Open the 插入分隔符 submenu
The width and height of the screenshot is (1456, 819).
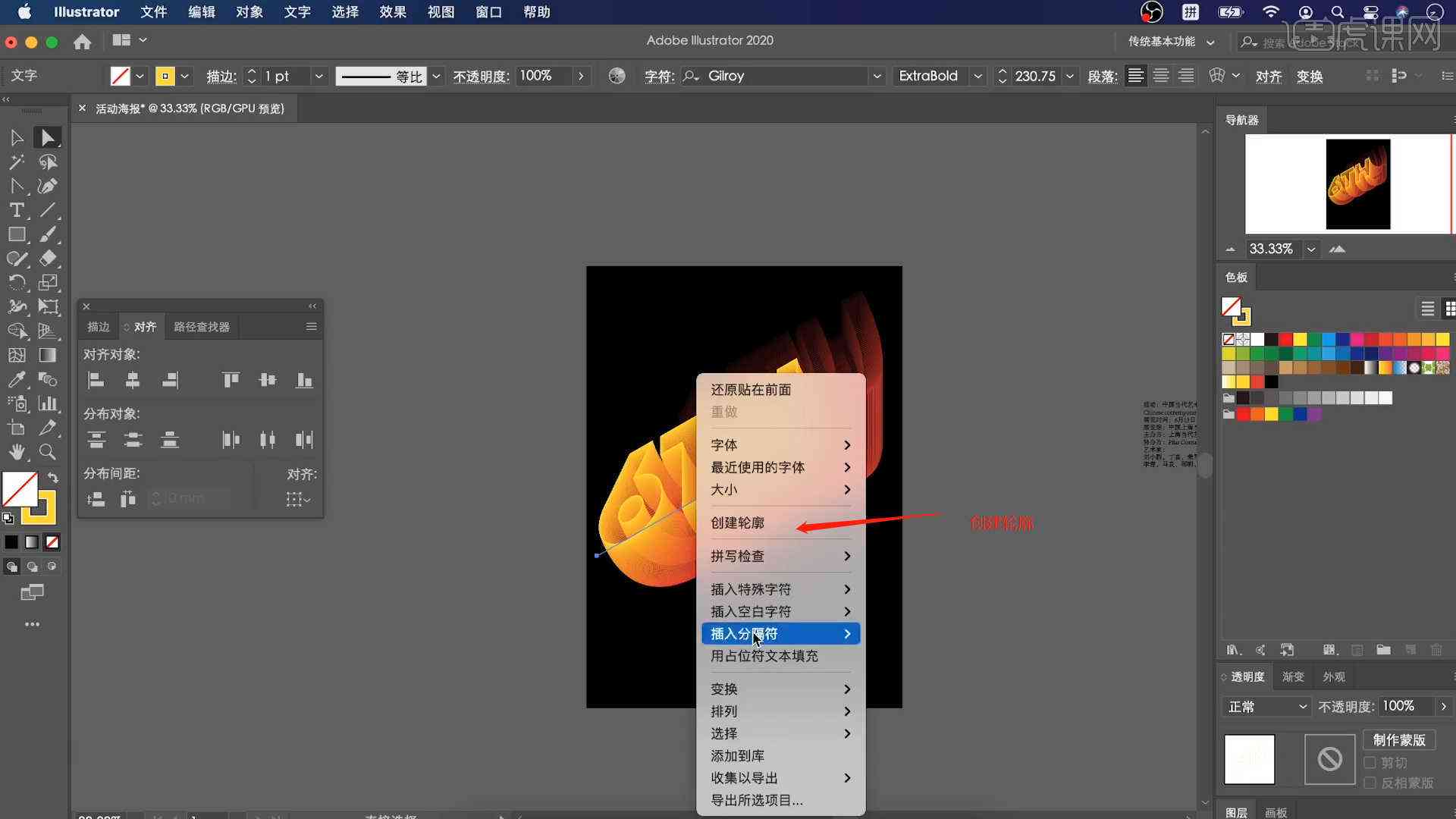[780, 634]
